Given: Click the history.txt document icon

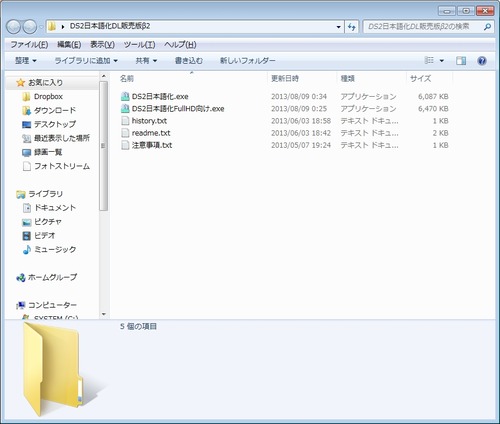Looking at the screenshot, I should tap(125, 121).
